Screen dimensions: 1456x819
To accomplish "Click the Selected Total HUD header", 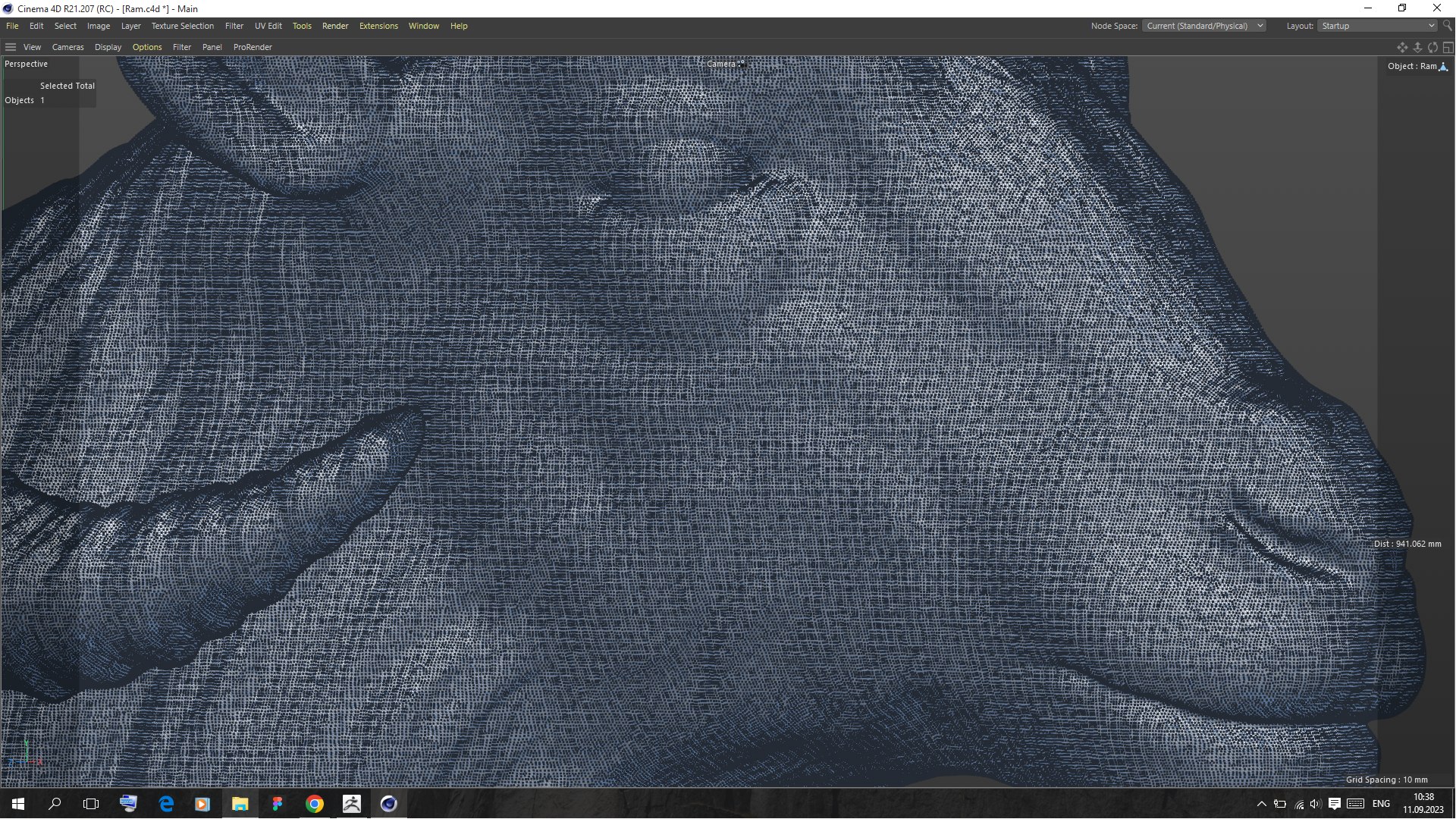I will point(67,86).
